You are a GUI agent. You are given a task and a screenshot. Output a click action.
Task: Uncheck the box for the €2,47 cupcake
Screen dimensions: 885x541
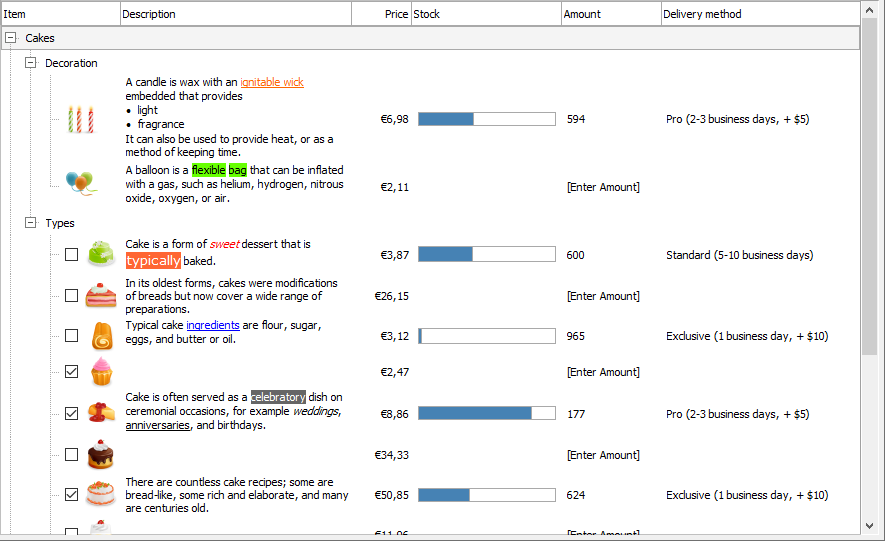point(71,372)
